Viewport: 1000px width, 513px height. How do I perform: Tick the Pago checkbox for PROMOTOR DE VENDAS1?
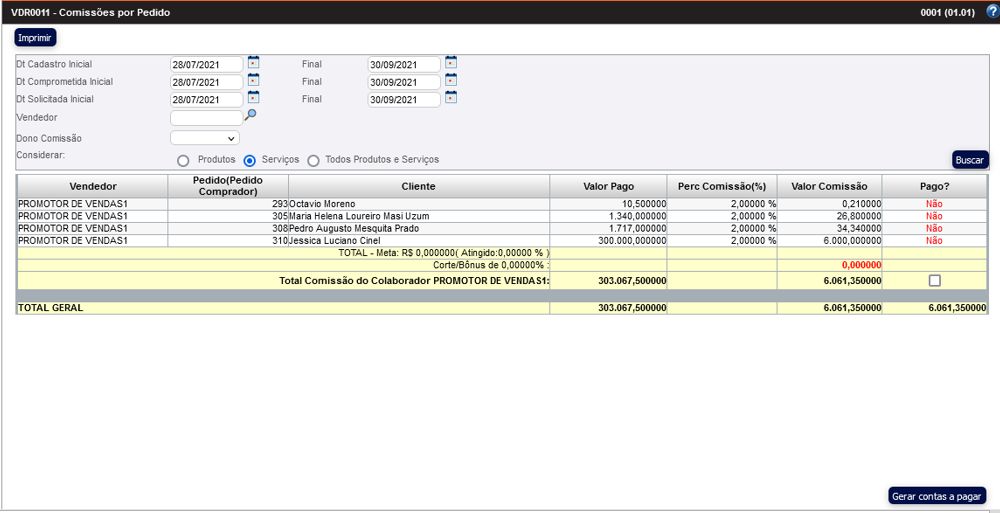tap(934, 281)
